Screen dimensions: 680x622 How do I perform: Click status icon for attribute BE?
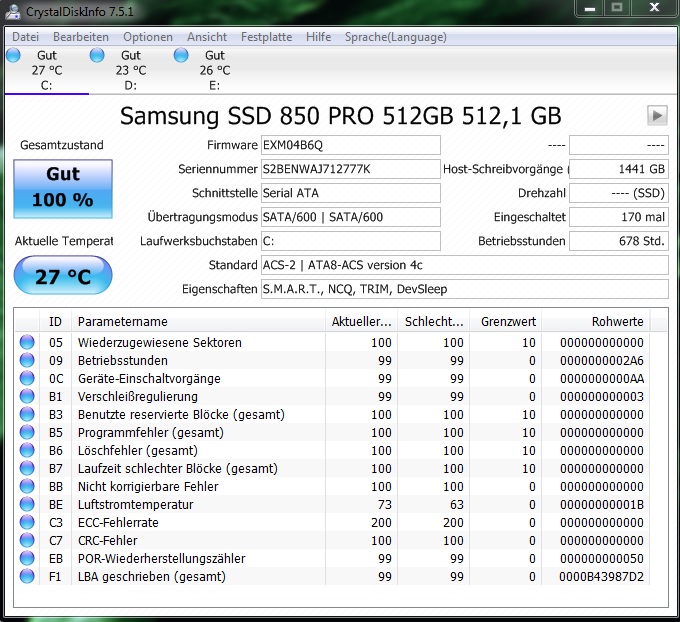tap(27, 504)
